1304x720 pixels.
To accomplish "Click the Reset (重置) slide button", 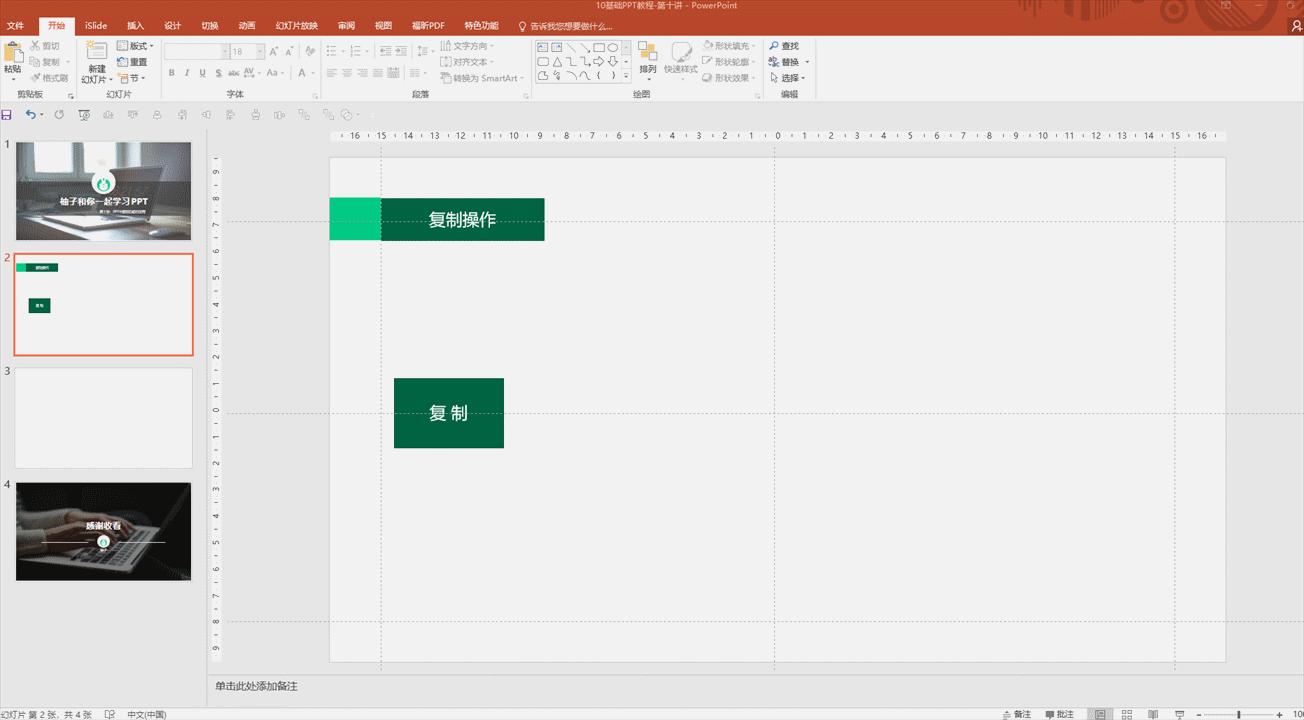I will click(x=132, y=62).
